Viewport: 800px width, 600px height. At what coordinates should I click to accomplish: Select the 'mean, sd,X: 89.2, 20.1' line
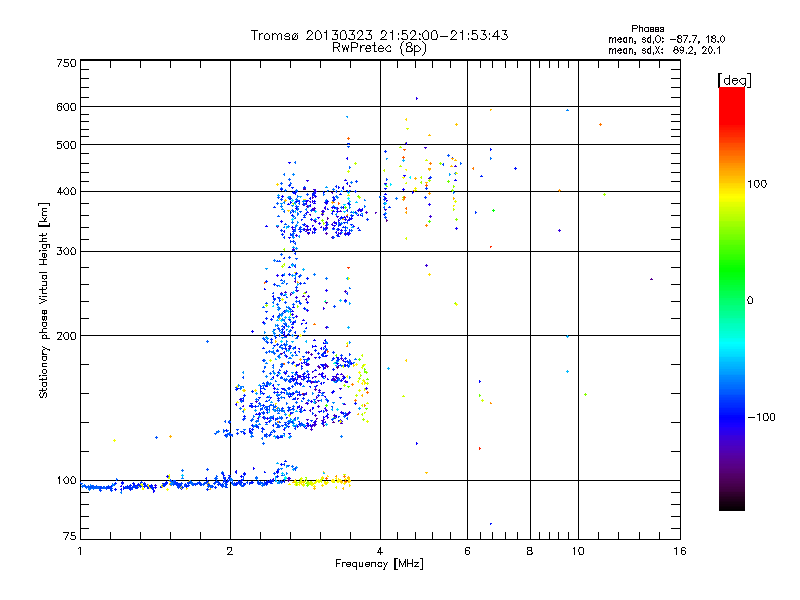point(664,51)
